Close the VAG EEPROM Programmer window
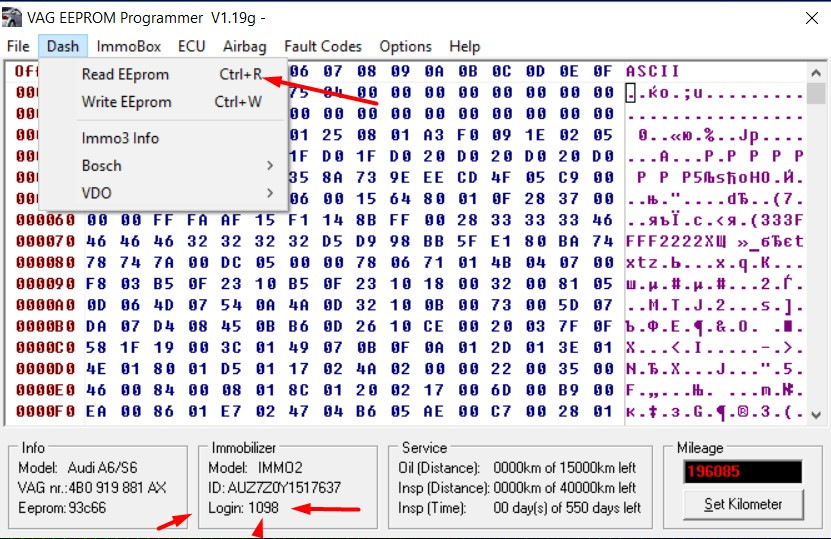Viewport: 831px width, 539px height. coord(811,18)
